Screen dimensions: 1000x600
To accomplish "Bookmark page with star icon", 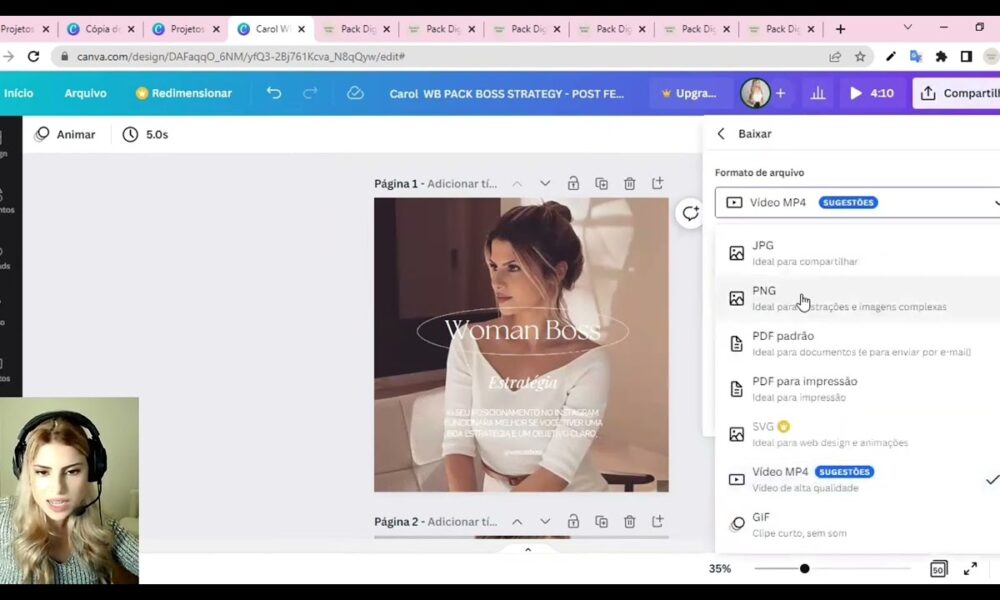I will pyautogui.click(x=860, y=57).
